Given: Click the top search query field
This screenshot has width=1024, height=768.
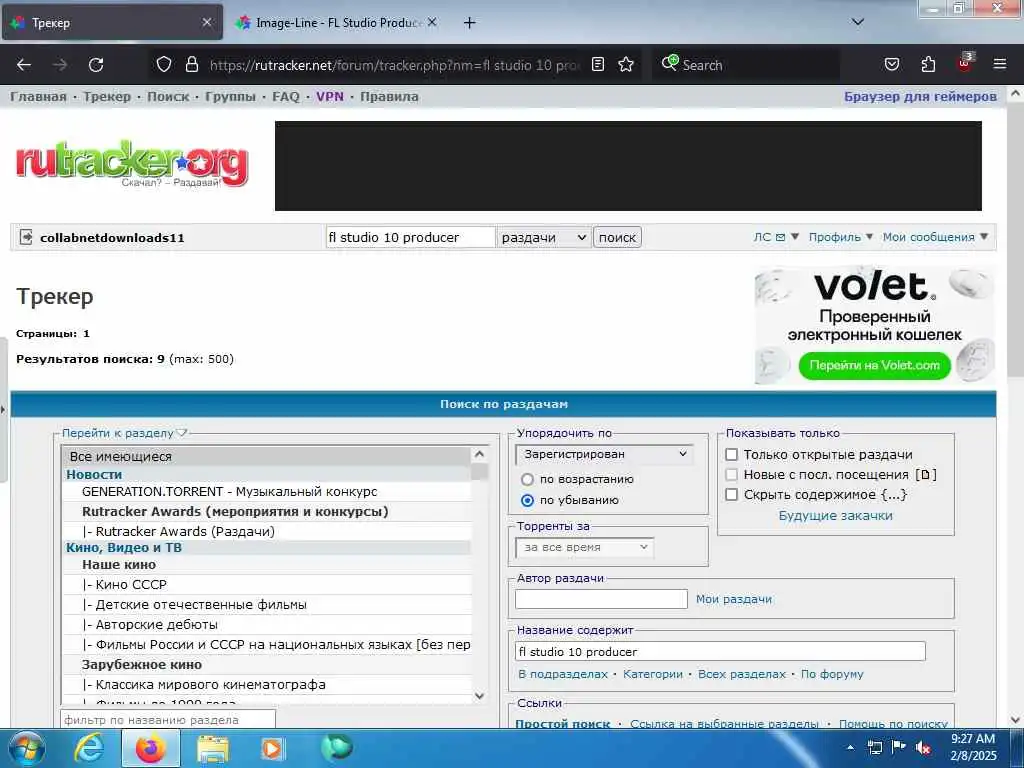Looking at the screenshot, I should tap(410, 237).
